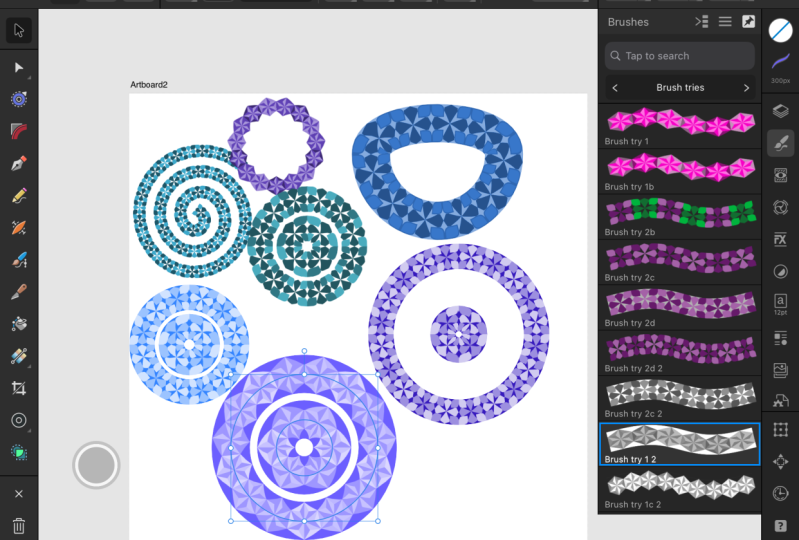The width and height of the screenshot is (799, 540).
Task: Select brush Brush try 1c 2
Action: pyautogui.click(x=680, y=489)
